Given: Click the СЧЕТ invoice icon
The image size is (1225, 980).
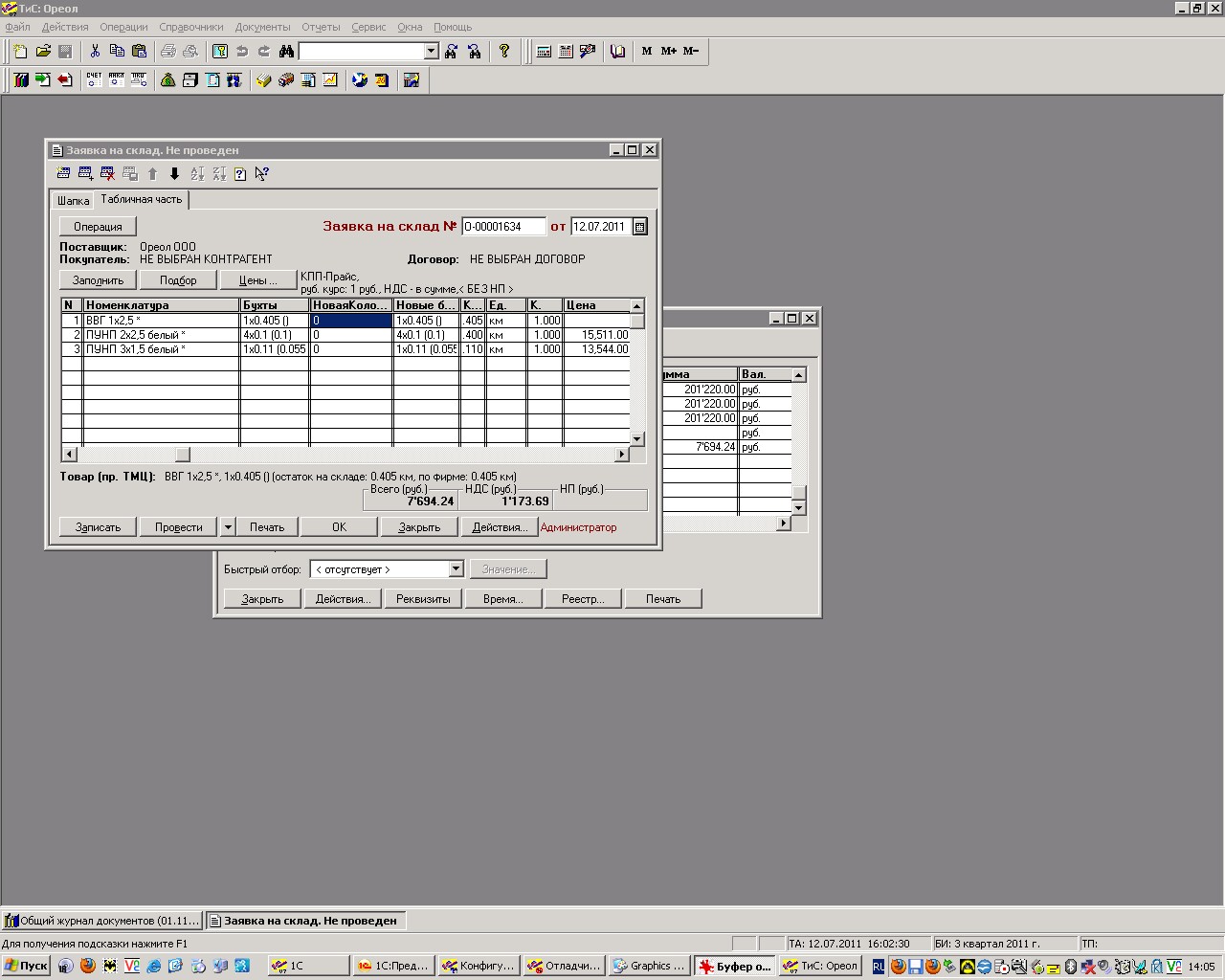Looking at the screenshot, I should [x=94, y=80].
